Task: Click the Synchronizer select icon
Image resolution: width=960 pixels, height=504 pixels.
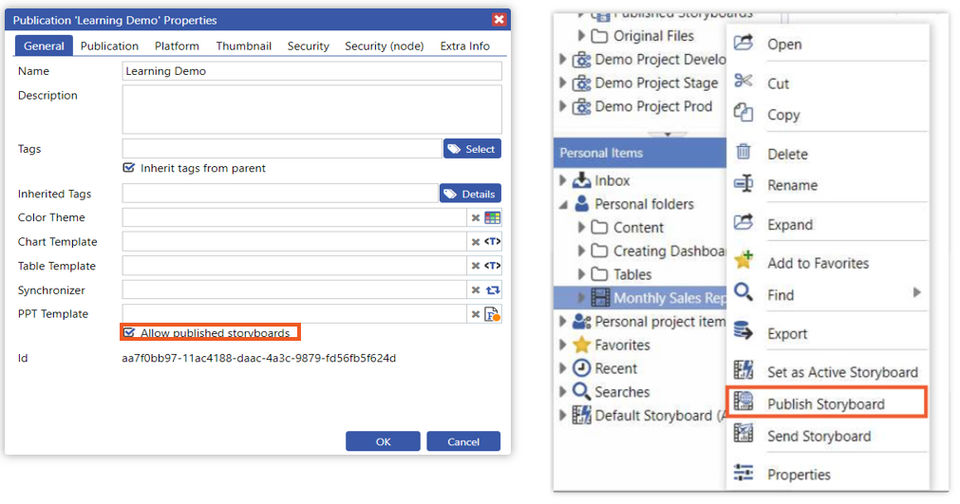Action: [492, 290]
